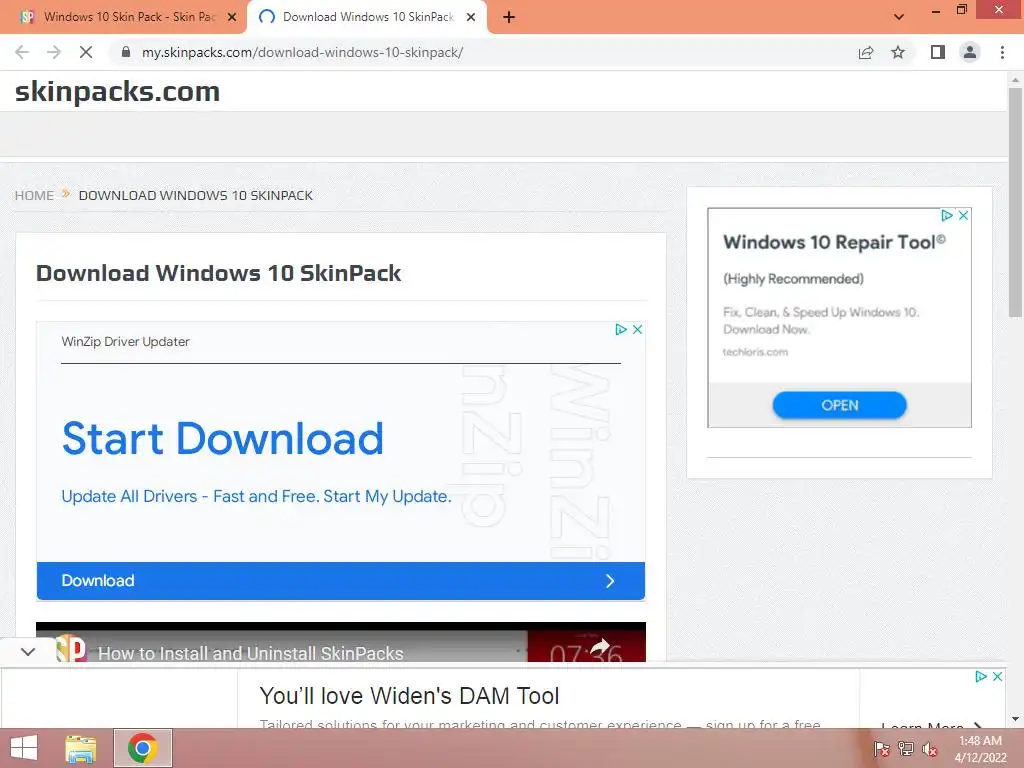Click OPEN in the Windows 10 Repair Tool ad

pyautogui.click(x=839, y=405)
